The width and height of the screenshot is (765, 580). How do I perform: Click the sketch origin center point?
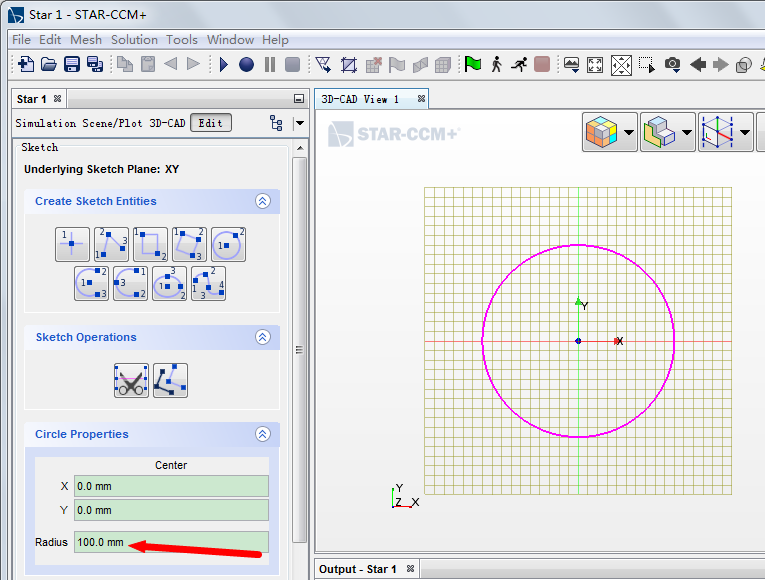[578, 341]
